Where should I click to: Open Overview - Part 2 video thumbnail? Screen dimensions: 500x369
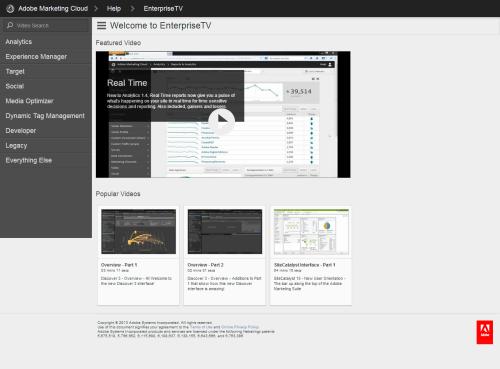click(225, 232)
